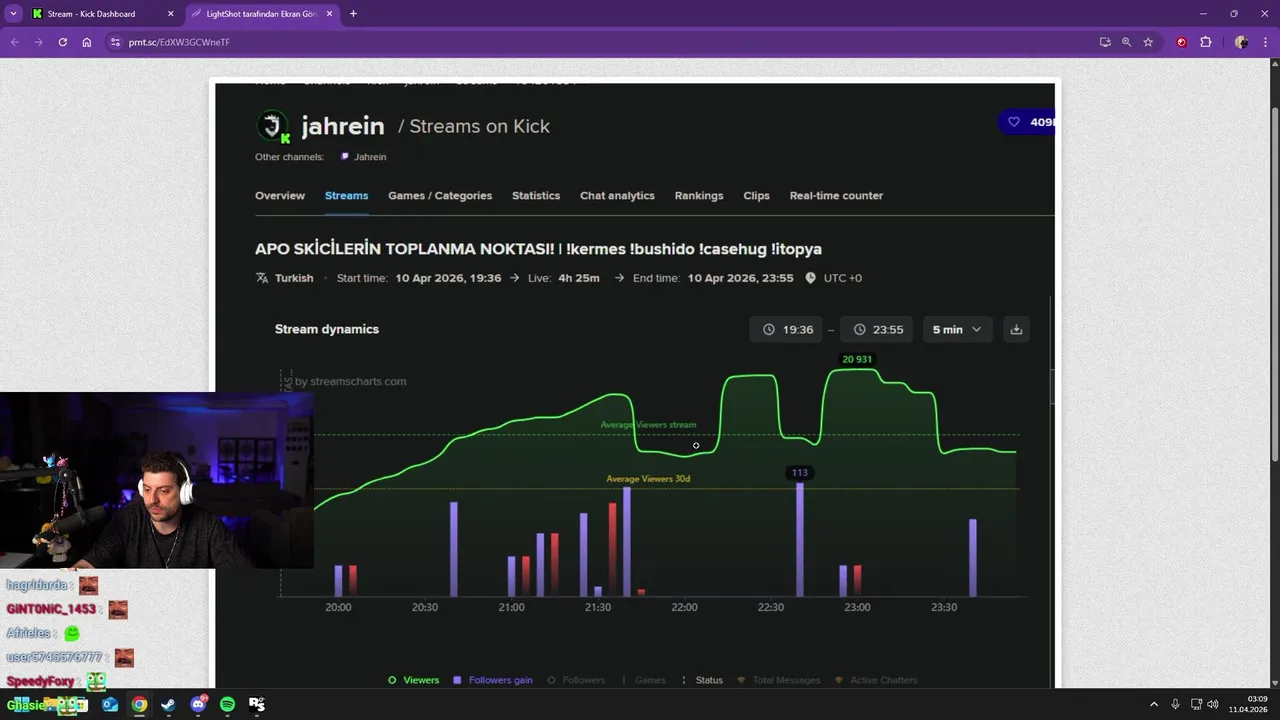
Task: Click the browser back arrow
Action: (x=14, y=42)
